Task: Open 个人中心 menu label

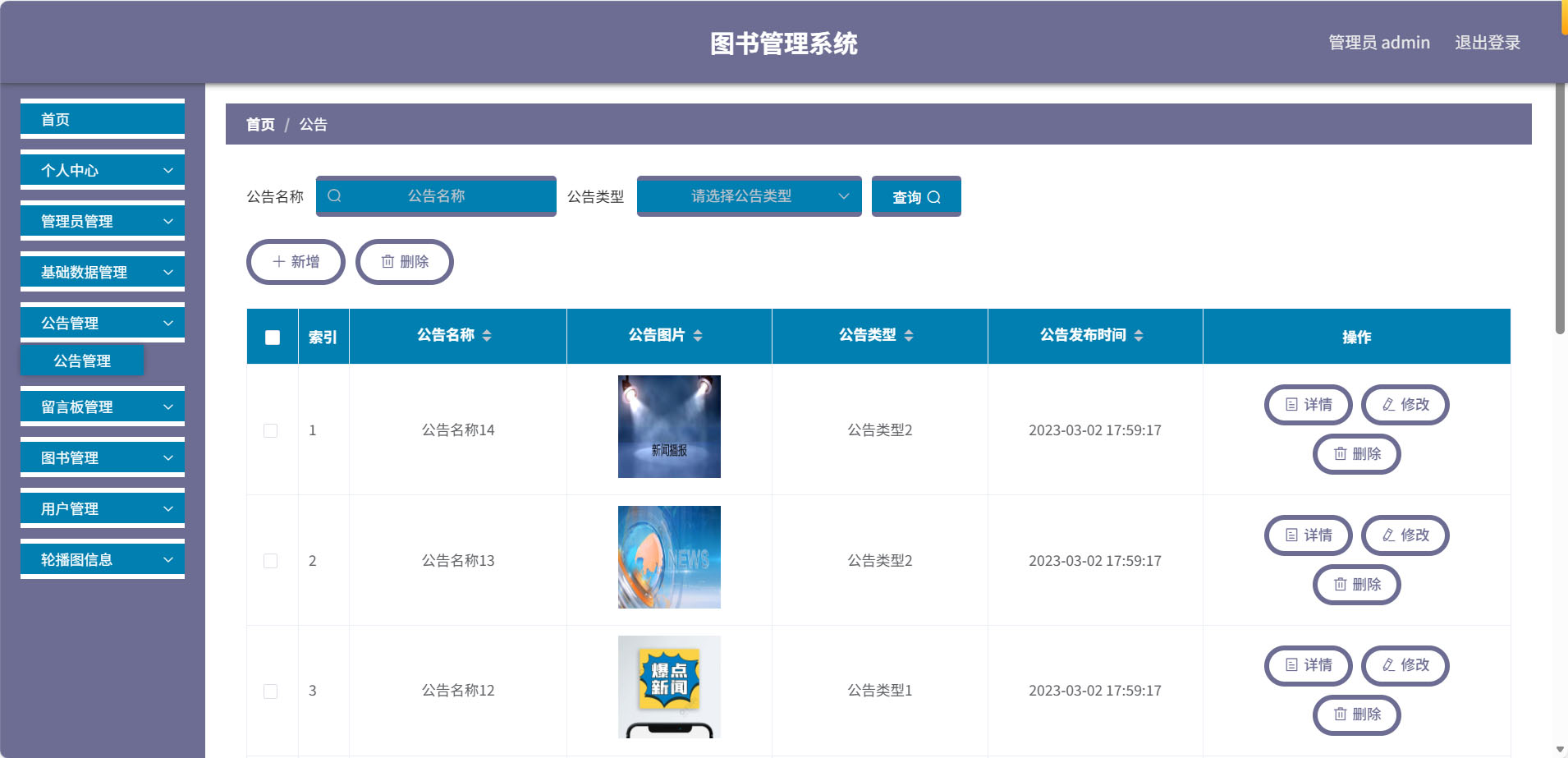Action: (x=70, y=171)
